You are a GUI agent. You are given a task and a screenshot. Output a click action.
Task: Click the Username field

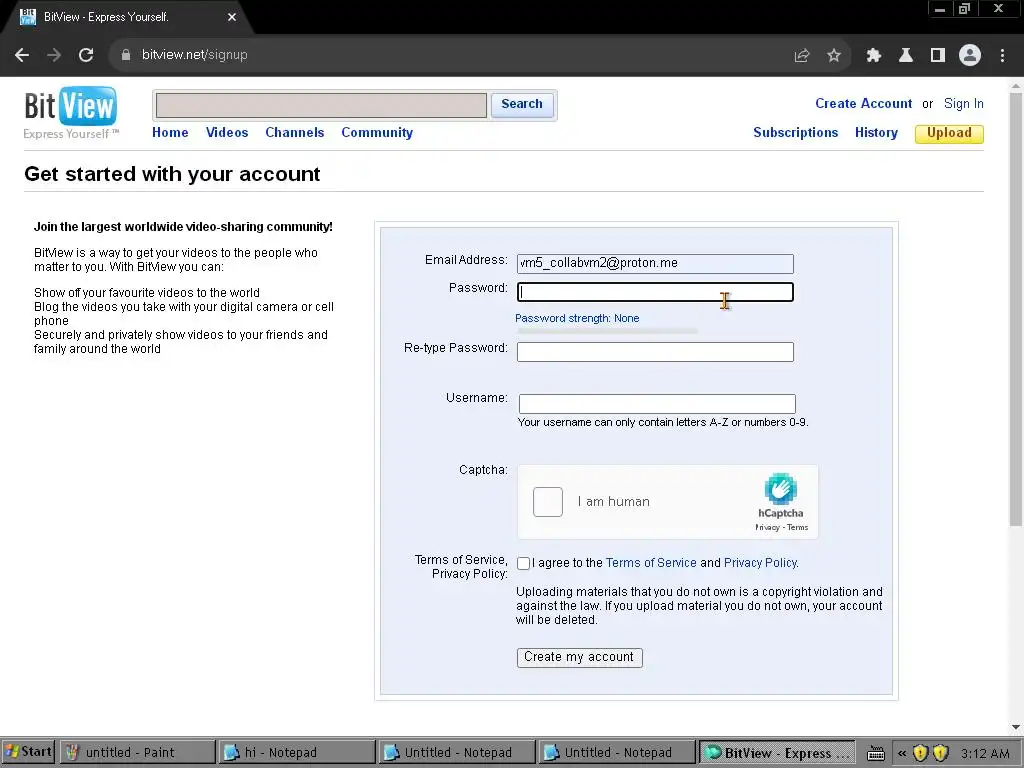tap(657, 404)
